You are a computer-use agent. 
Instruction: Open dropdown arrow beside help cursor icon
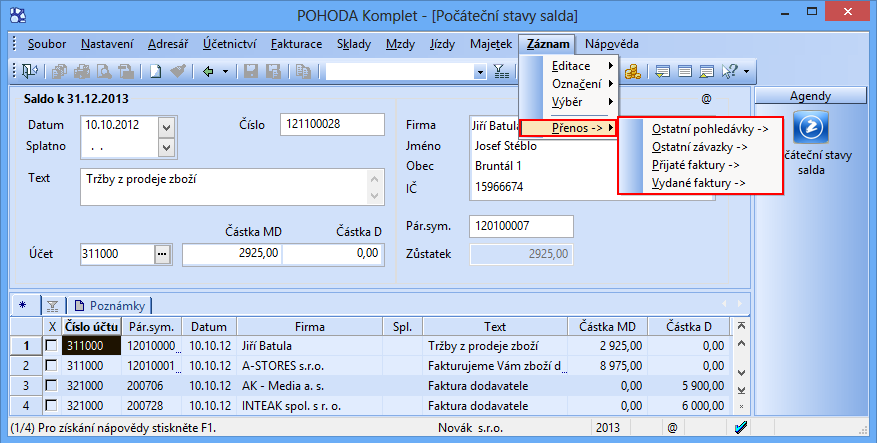click(746, 72)
